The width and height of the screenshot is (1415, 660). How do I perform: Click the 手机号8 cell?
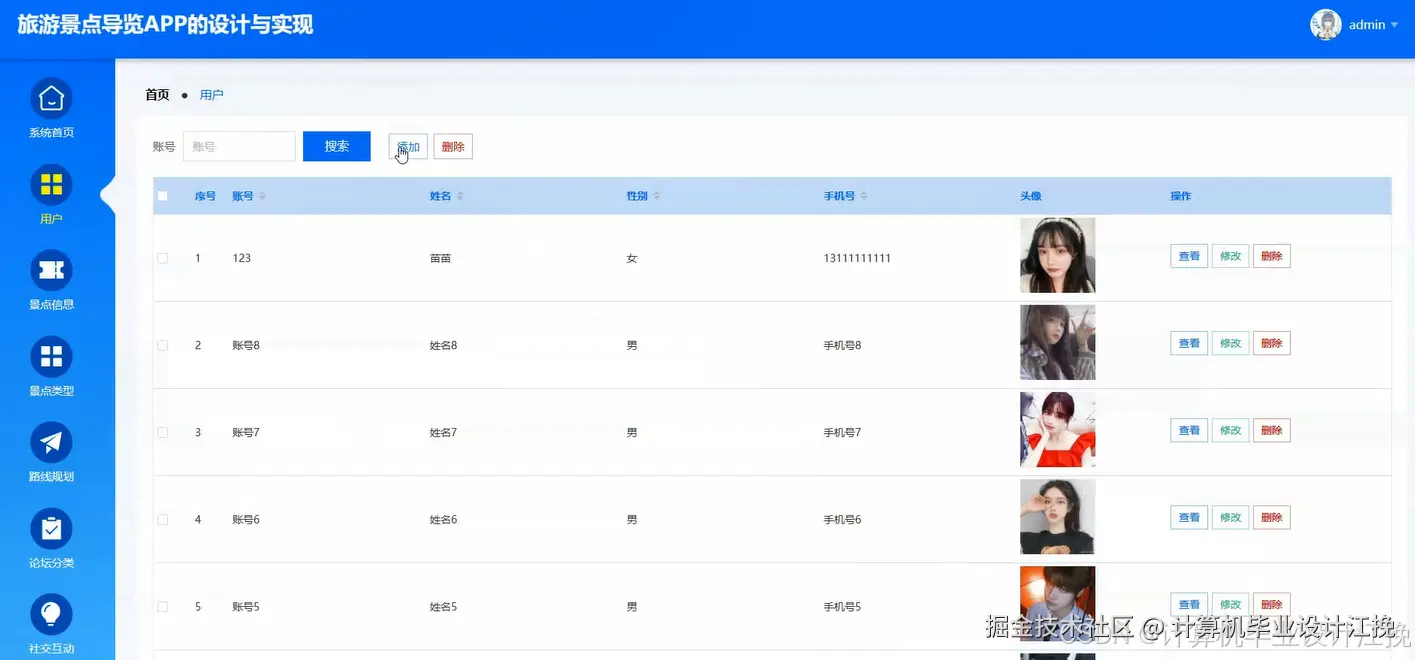(x=842, y=345)
